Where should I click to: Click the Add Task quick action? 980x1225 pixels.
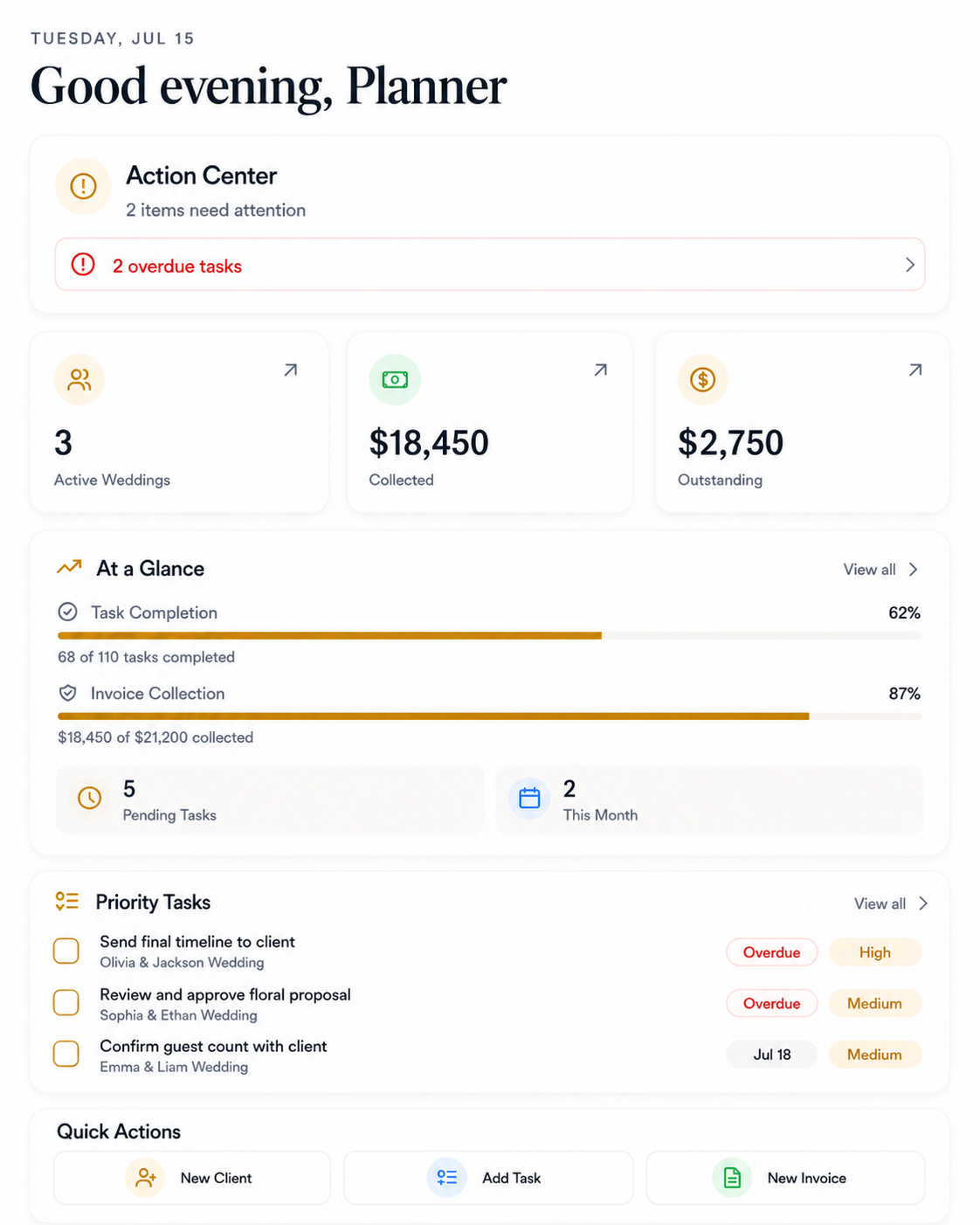pyautogui.click(x=488, y=1178)
